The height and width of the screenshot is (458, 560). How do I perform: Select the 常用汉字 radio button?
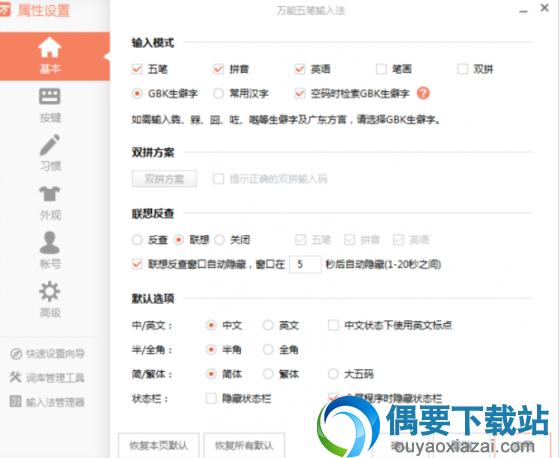click(219, 94)
